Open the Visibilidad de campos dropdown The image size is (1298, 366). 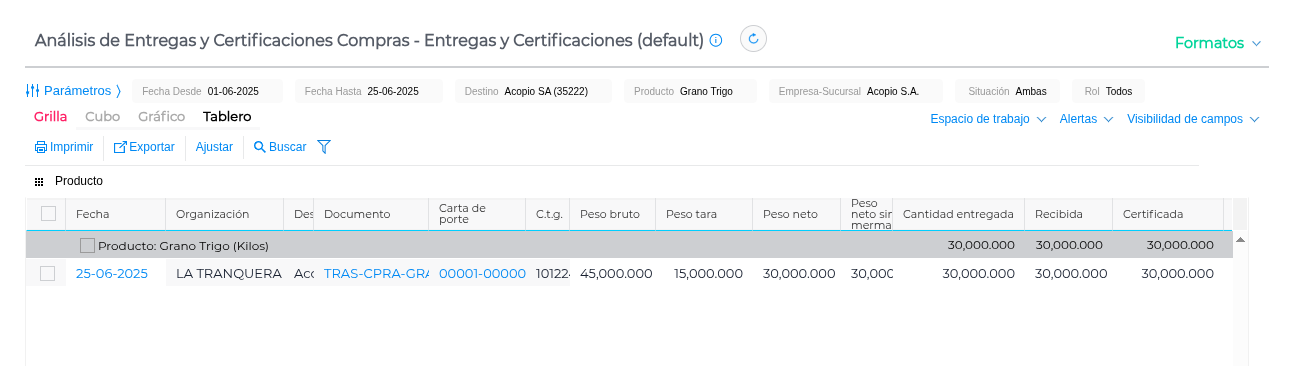1192,119
